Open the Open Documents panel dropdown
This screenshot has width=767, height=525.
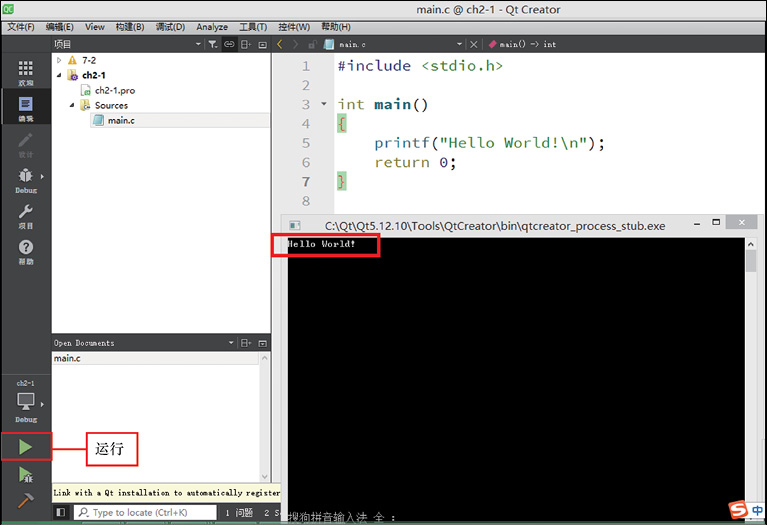coord(233,343)
